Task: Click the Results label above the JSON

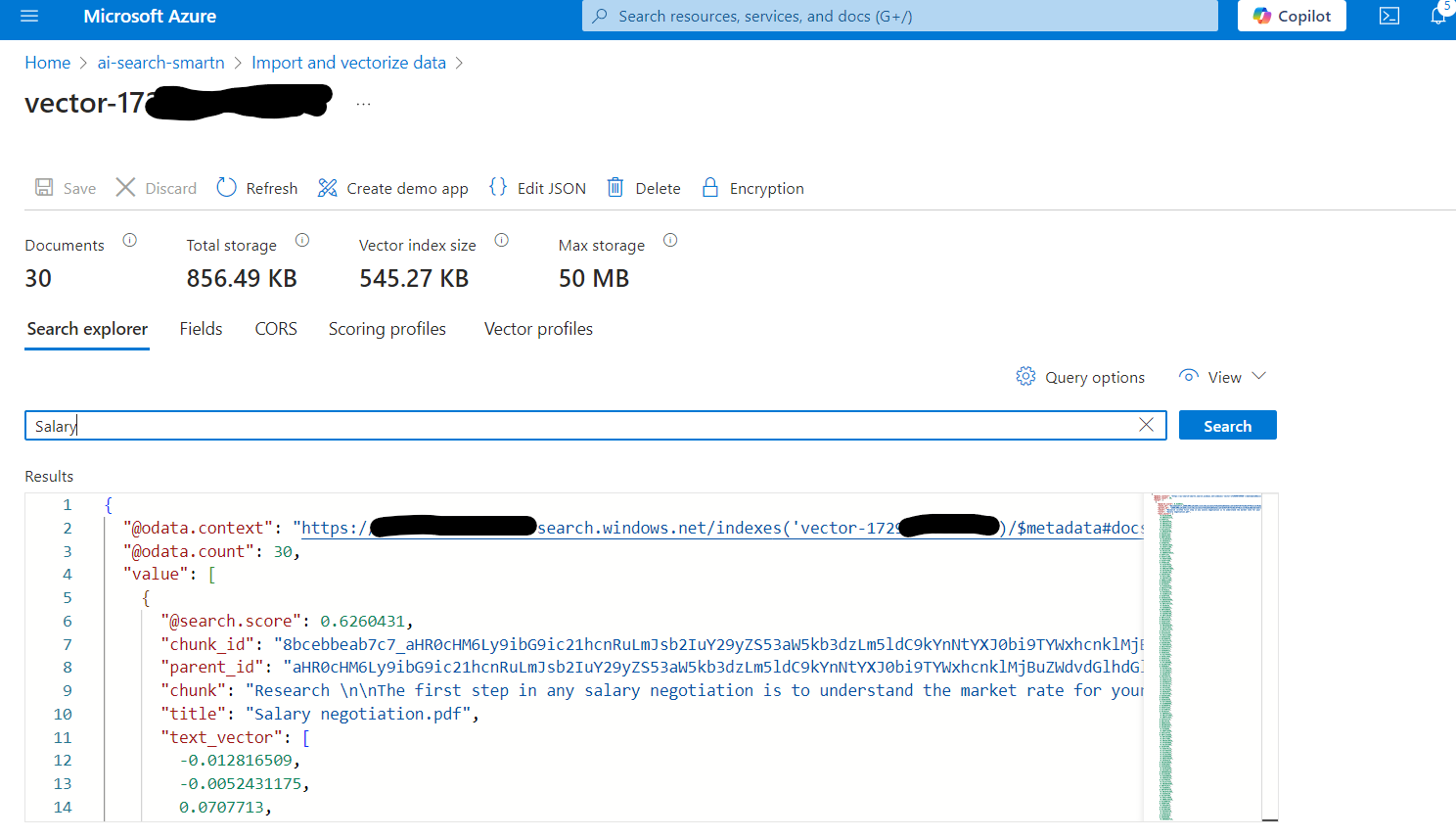Action: pyautogui.click(x=49, y=476)
